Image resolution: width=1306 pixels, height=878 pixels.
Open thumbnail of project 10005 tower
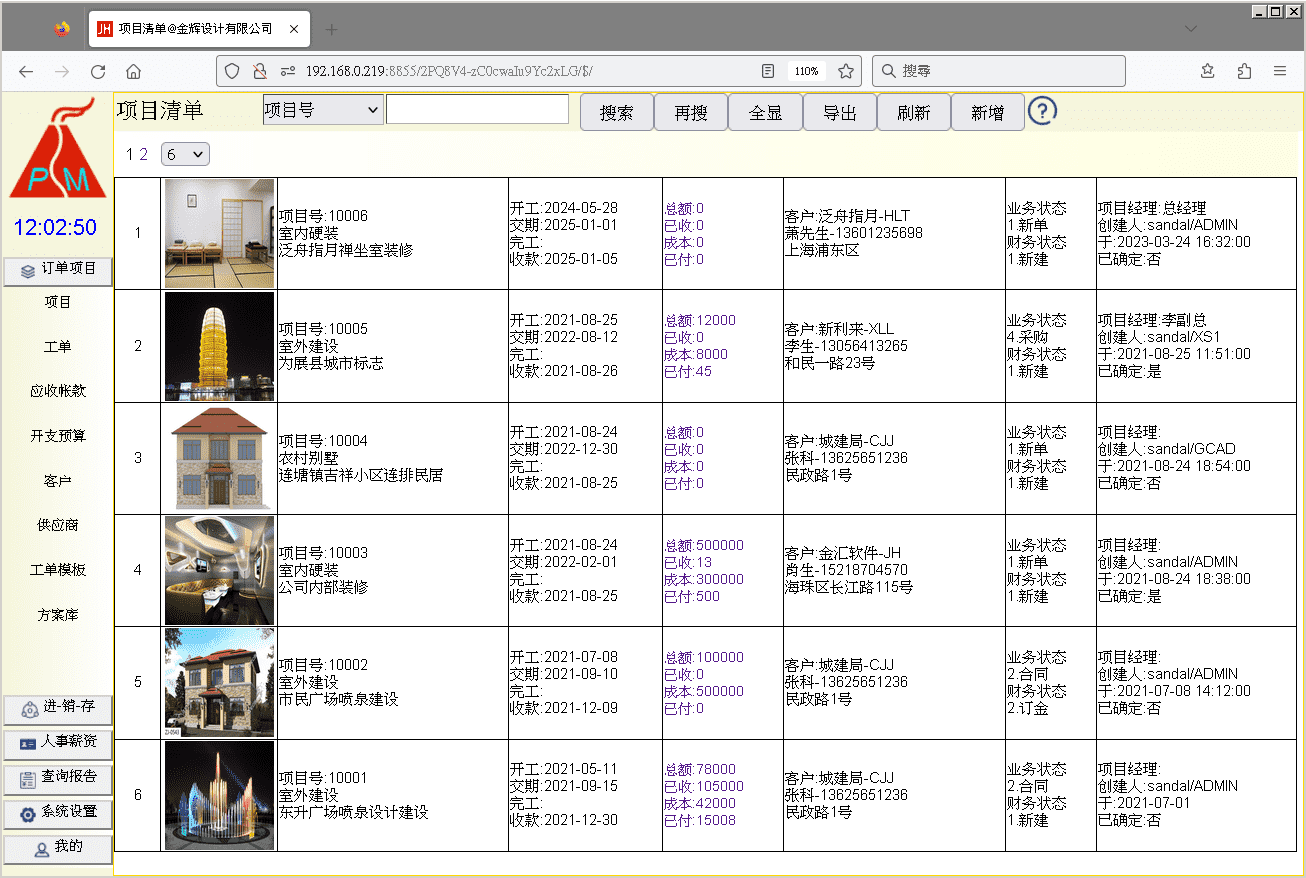click(x=219, y=346)
